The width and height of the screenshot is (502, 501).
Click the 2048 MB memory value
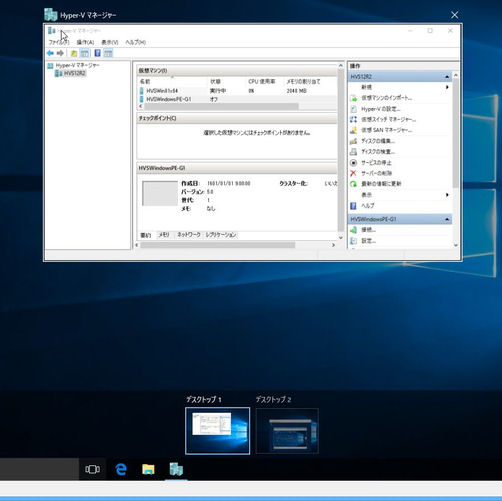296,91
